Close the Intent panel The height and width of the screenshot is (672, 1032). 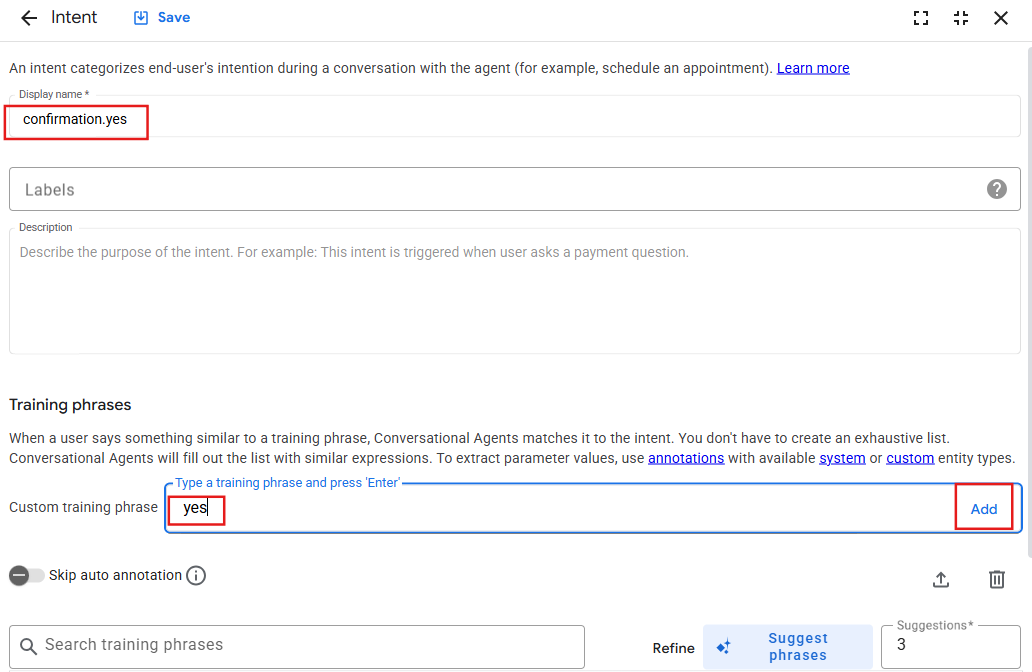pos(1000,18)
